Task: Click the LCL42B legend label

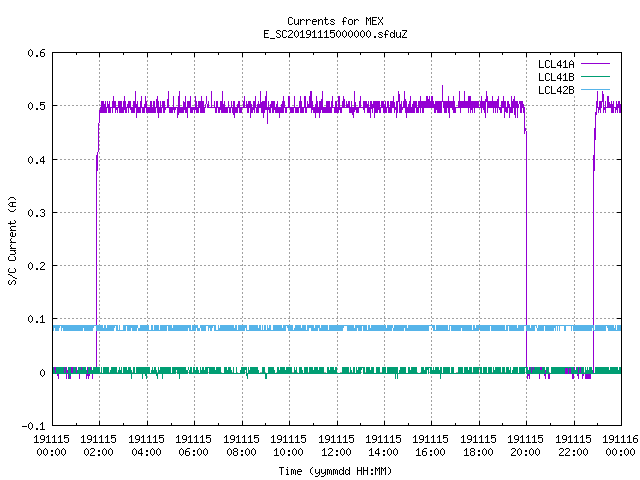Action: click(x=556, y=90)
